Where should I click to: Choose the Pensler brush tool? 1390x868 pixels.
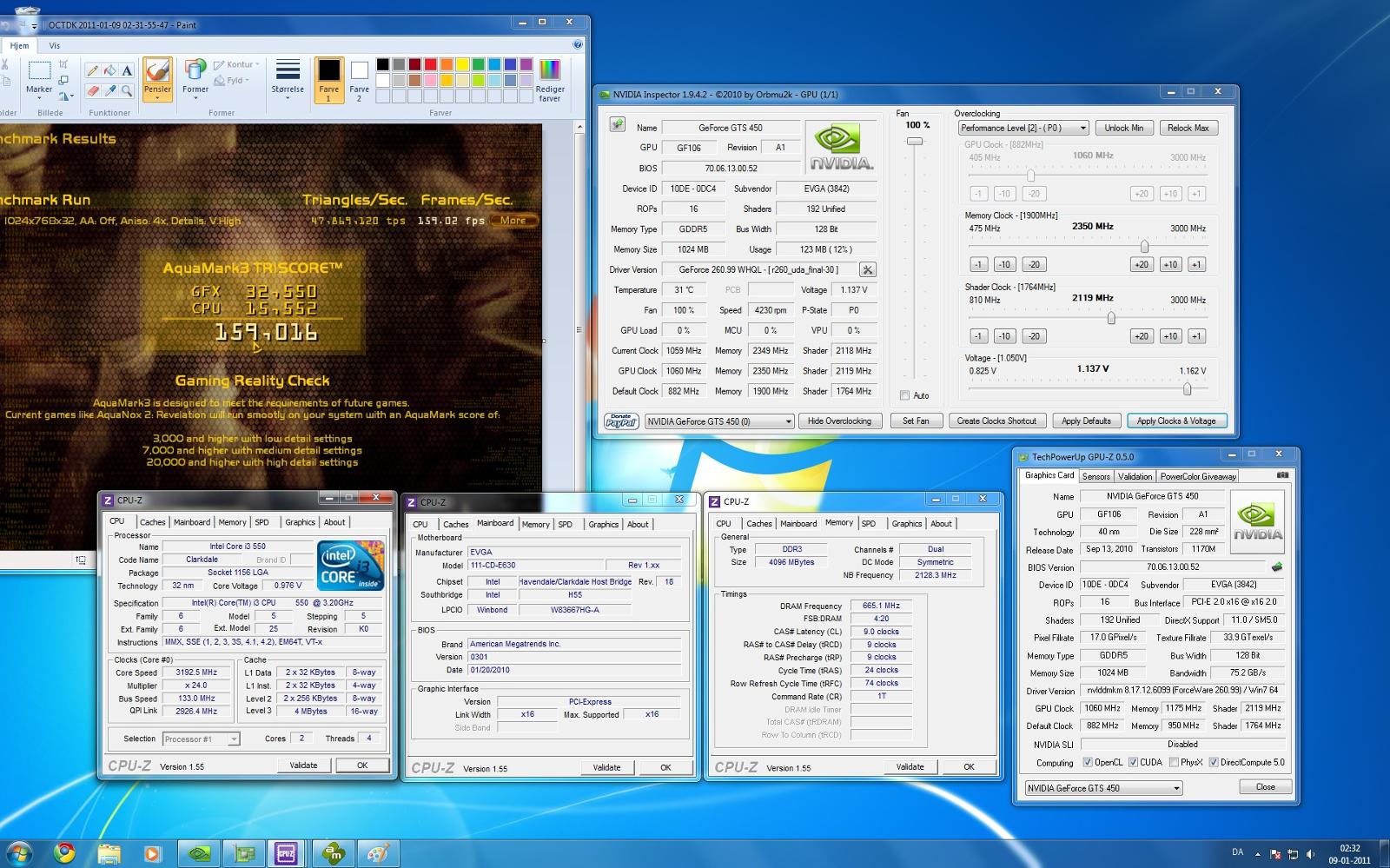pyautogui.click(x=157, y=79)
